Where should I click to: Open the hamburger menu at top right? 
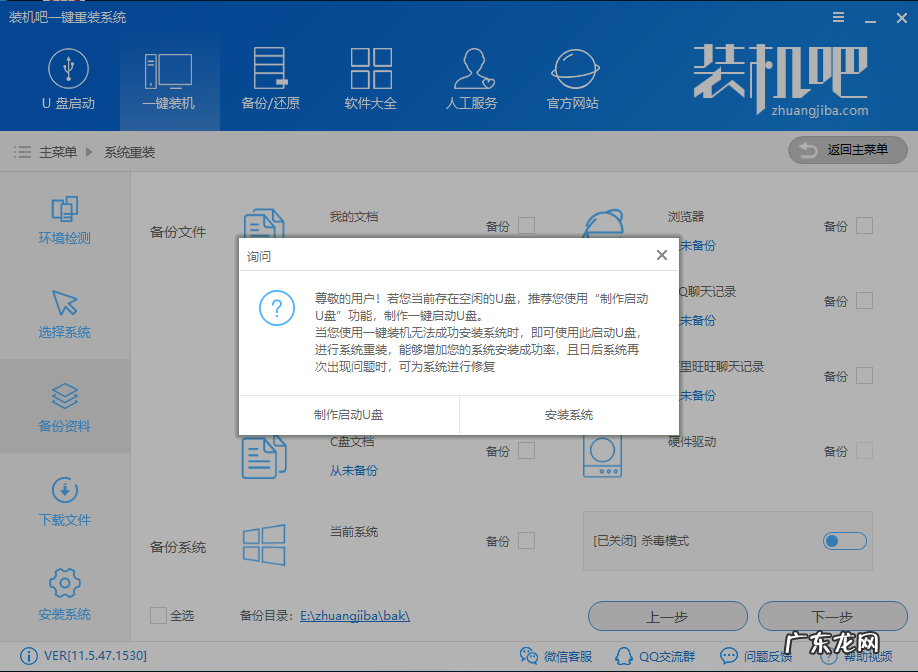tap(838, 16)
